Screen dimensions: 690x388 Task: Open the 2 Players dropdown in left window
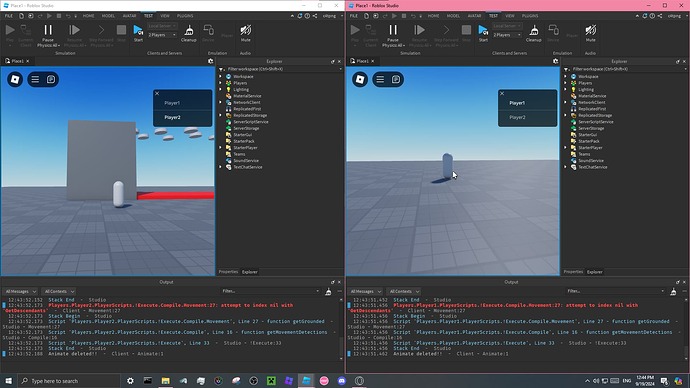tap(162, 35)
